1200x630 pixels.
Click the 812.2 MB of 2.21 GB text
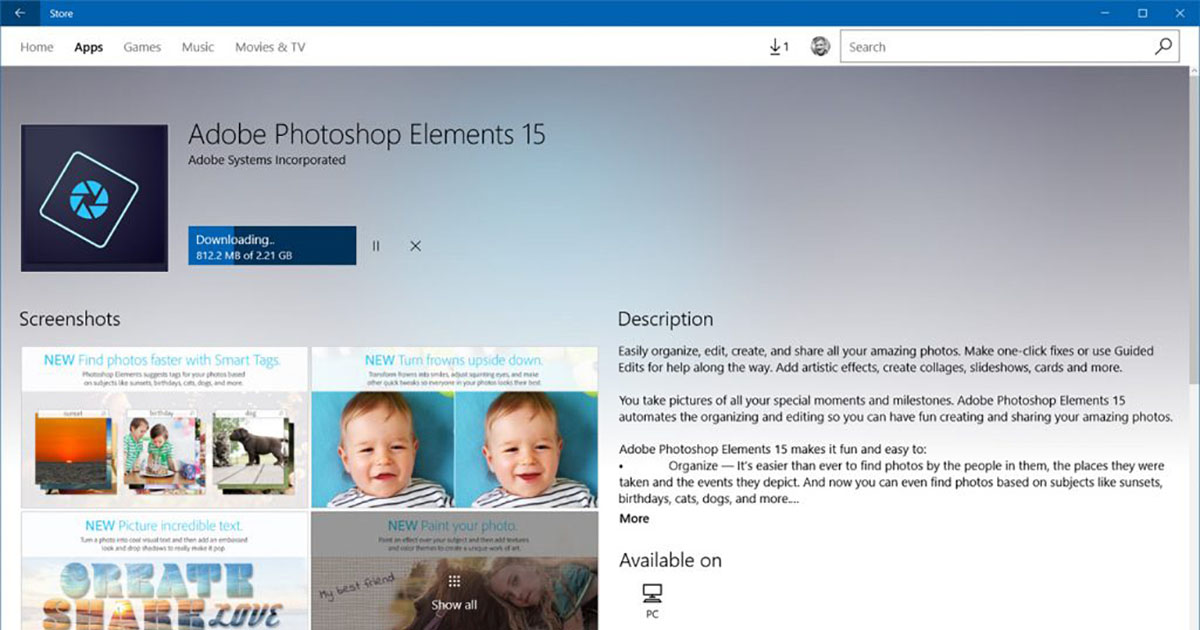(x=244, y=256)
